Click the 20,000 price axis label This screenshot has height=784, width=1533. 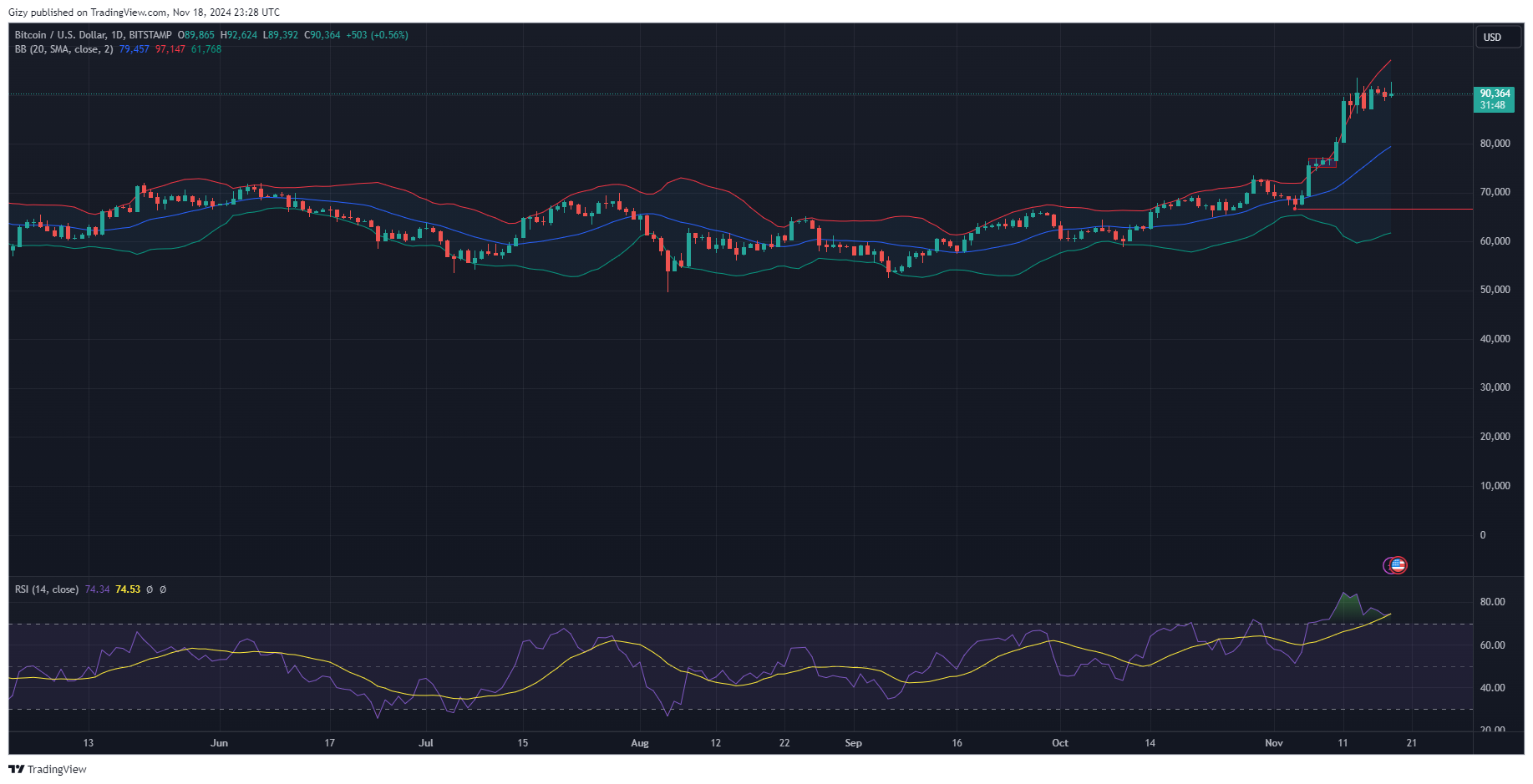click(1495, 437)
